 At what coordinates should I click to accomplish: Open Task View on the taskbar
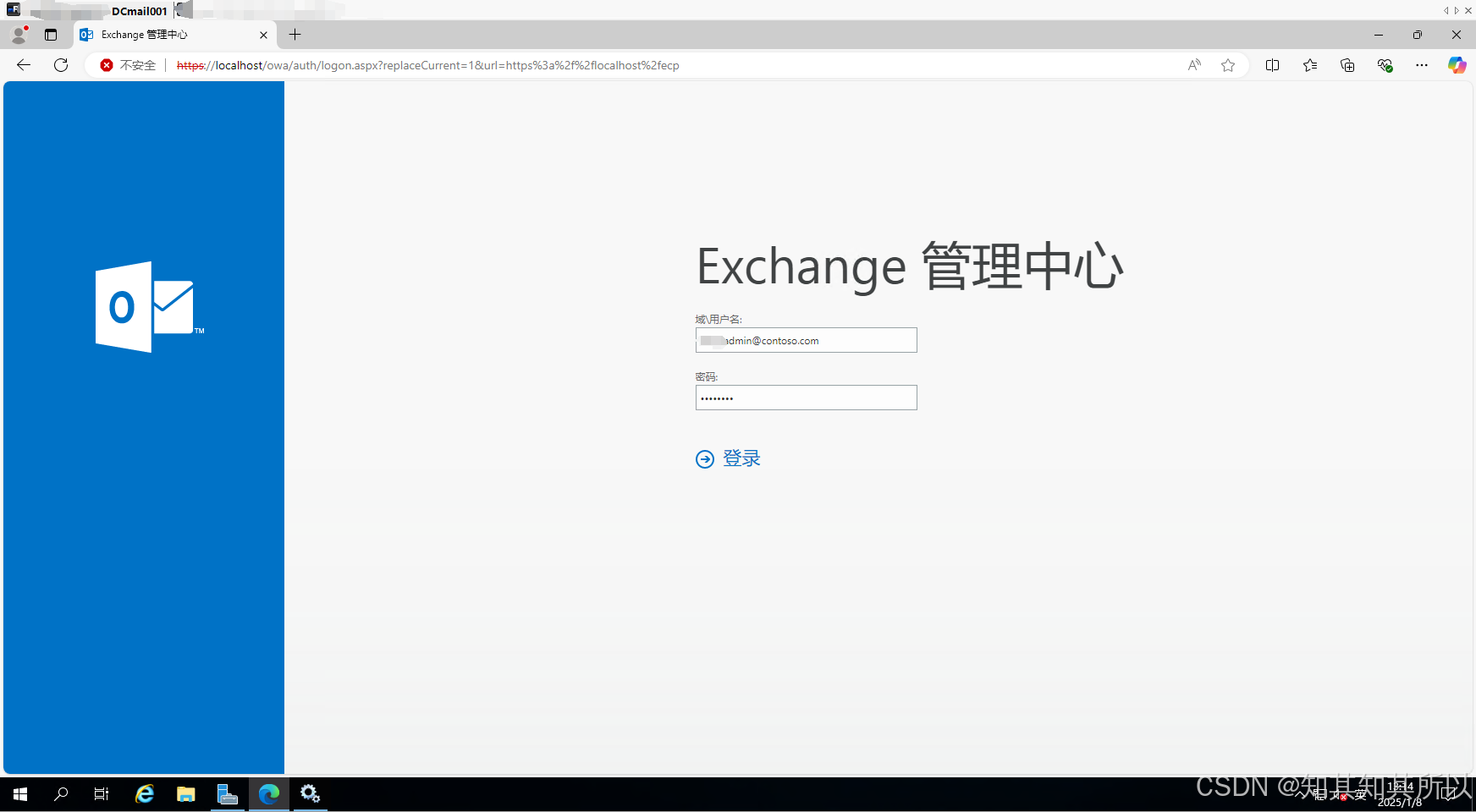click(102, 794)
